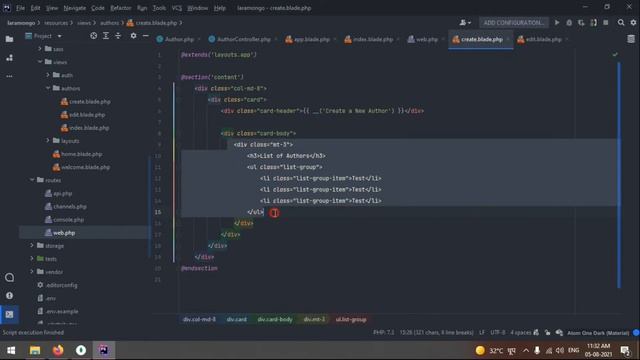Viewport: 640px width, 360px height.
Task: Click ul.list-group breadcrumb
Action: 351,319
